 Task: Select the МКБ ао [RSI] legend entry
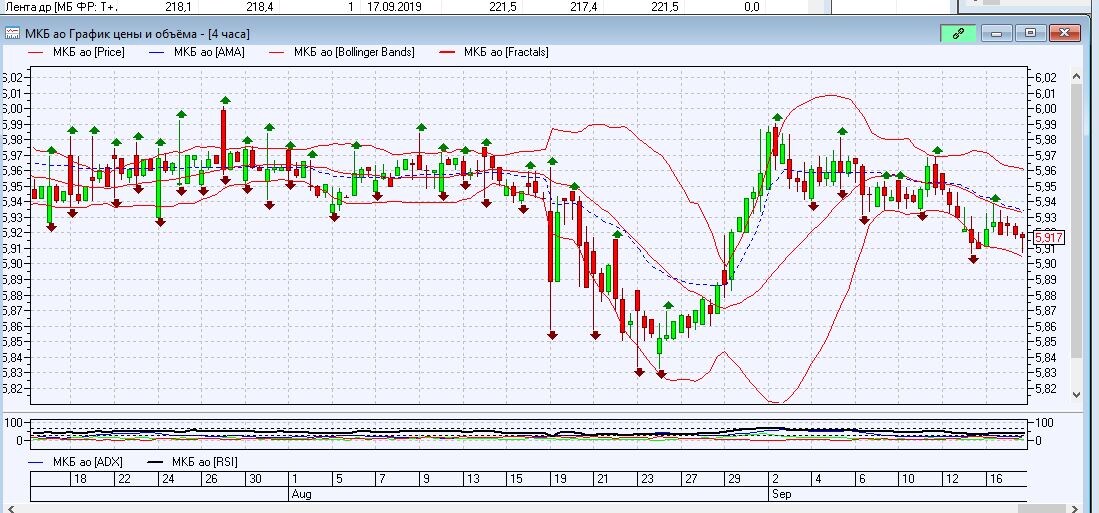point(194,462)
